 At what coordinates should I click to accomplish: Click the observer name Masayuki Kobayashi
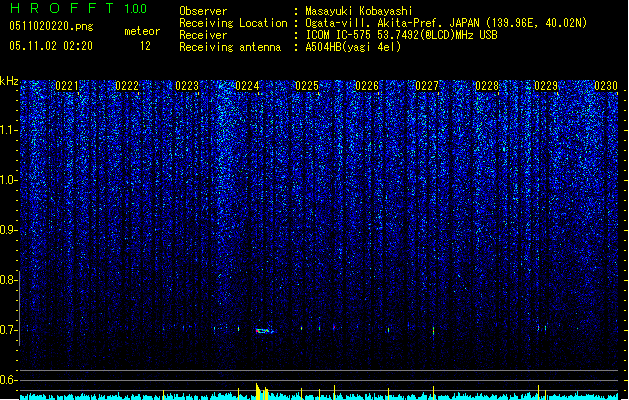pyautogui.click(x=359, y=11)
